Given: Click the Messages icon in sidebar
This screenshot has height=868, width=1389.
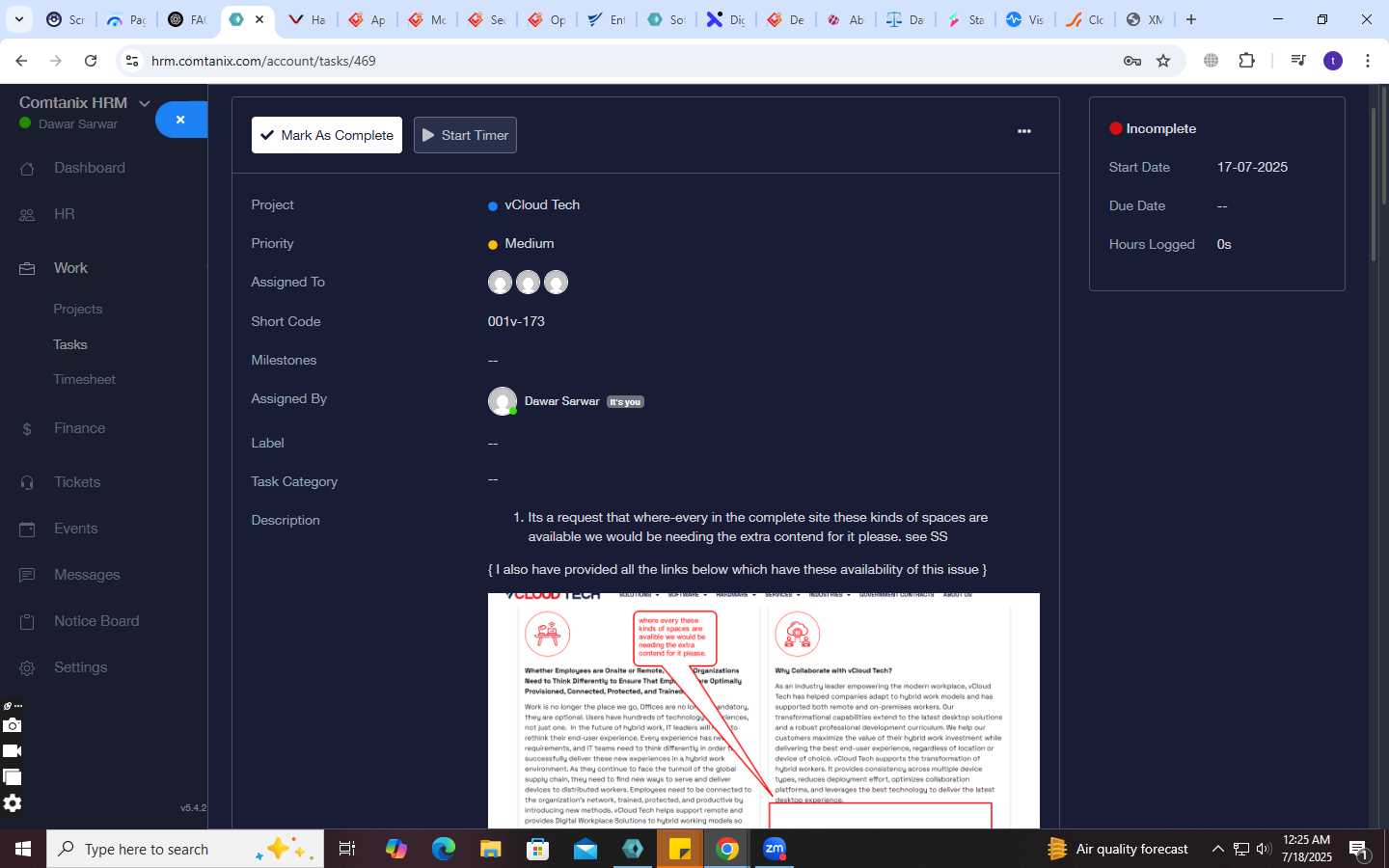Looking at the screenshot, I should [x=27, y=576].
